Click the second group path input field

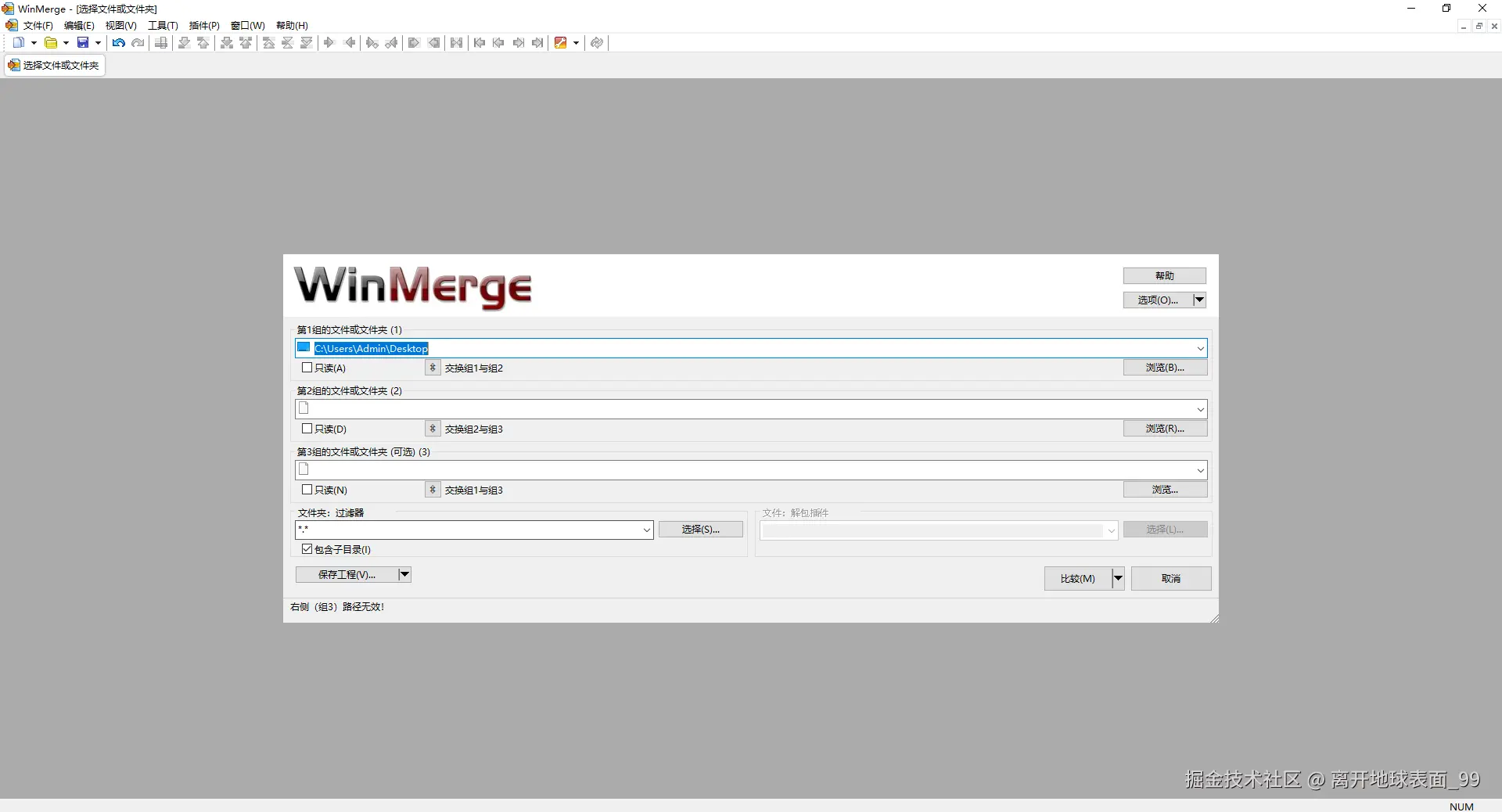pos(753,409)
